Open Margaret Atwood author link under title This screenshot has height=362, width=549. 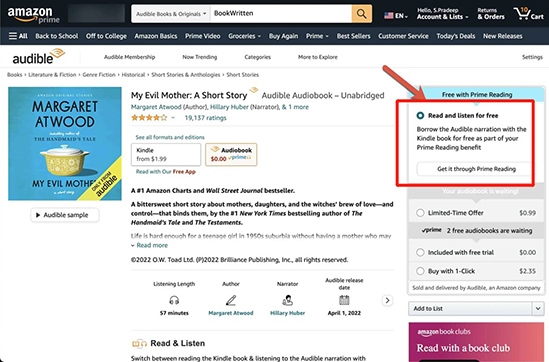[x=156, y=107]
